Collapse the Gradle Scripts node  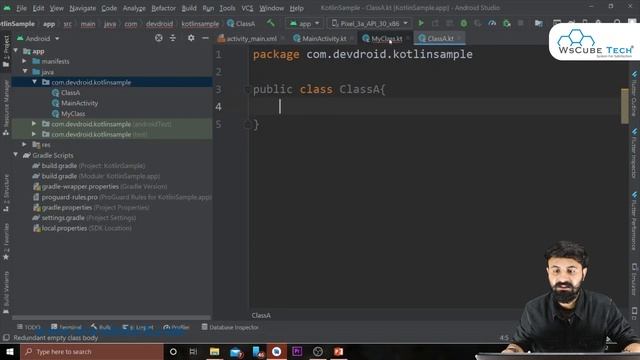pyautogui.click(x=16, y=155)
